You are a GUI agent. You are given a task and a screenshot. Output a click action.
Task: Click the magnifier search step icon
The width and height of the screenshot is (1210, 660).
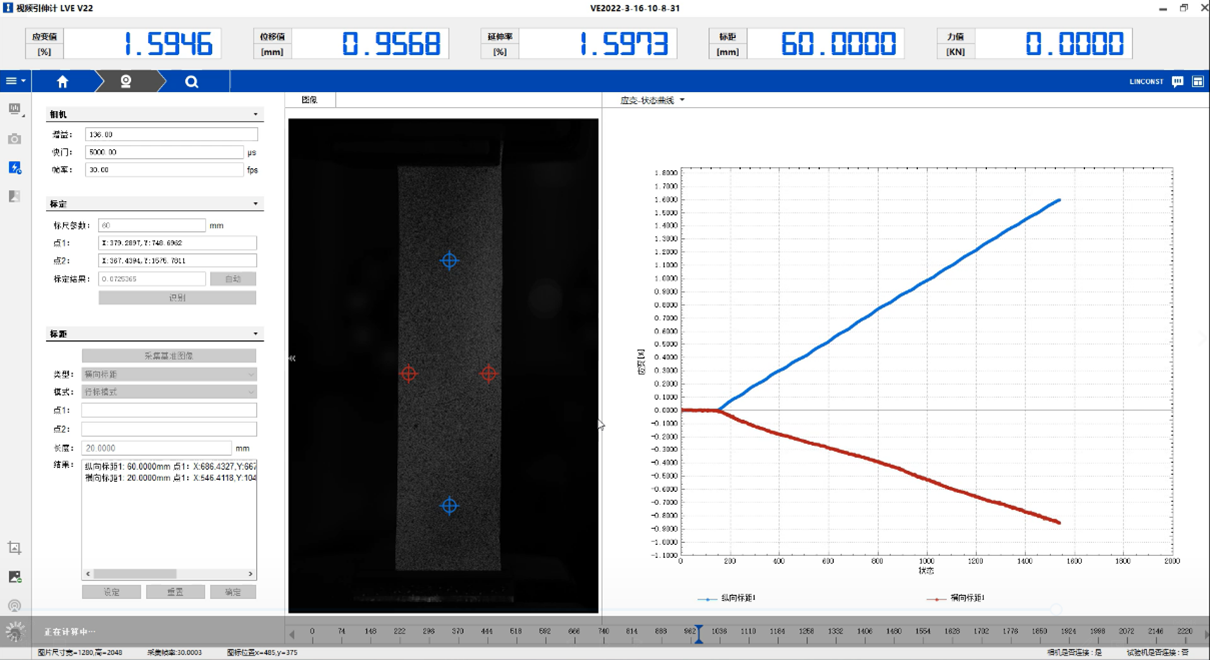pyautogui.click(x=191, y=82)
